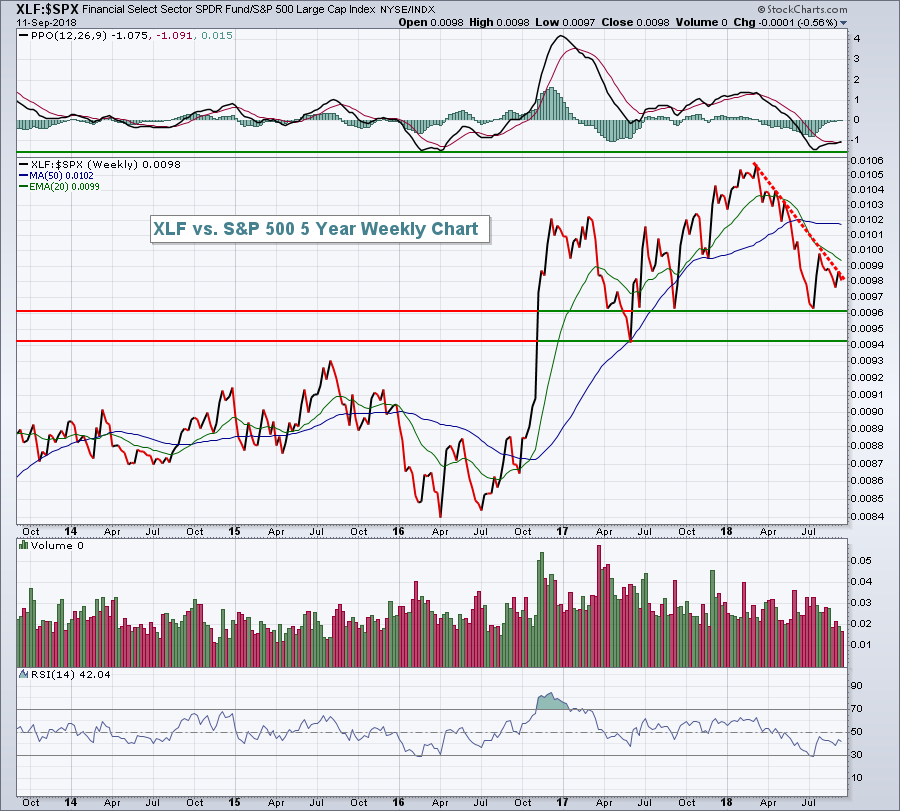
Task: Click the StockCharts.com copyright label
Action: coord(802,9)
